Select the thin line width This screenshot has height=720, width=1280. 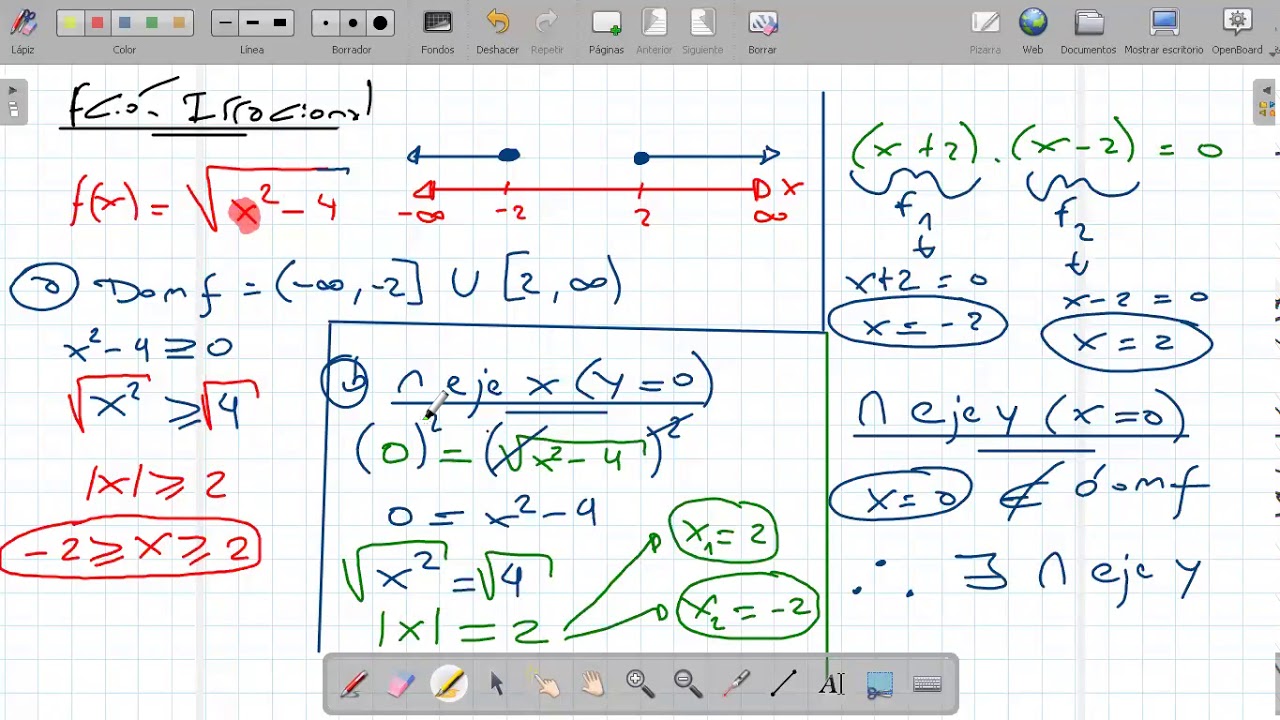click(x=225, y=23)
